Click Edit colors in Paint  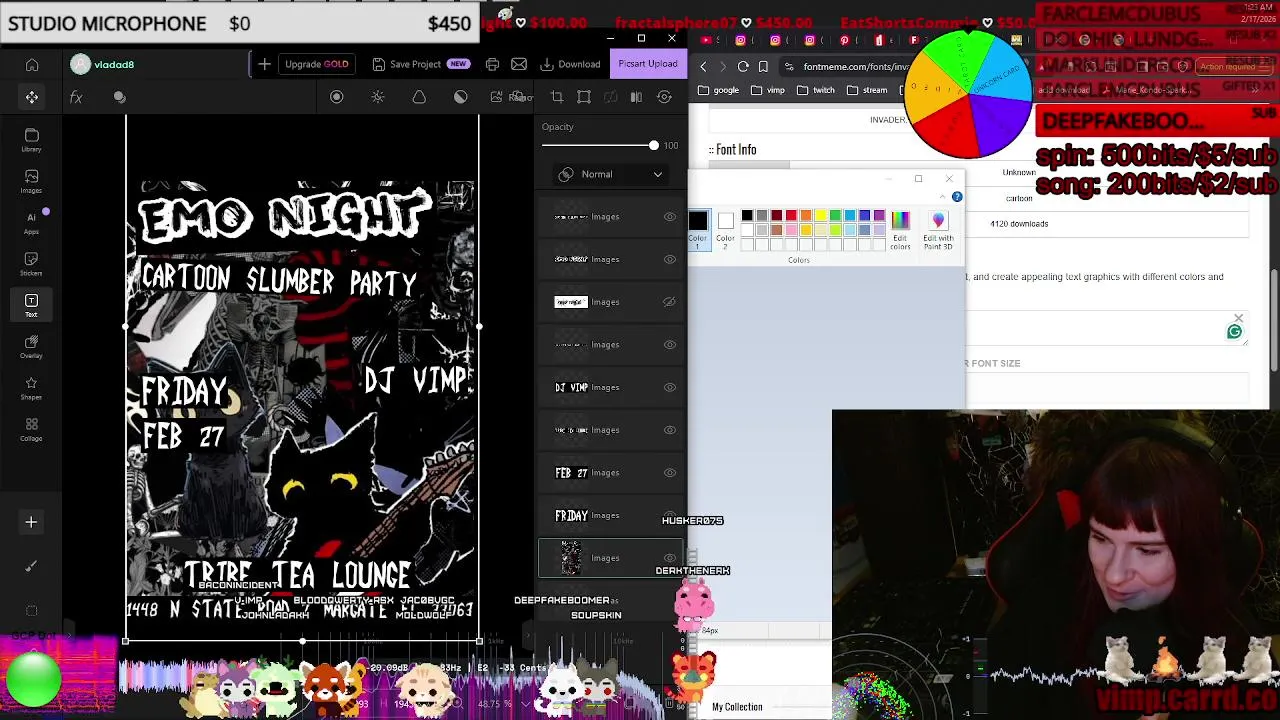pyautogui.click(x=900, y=230)
